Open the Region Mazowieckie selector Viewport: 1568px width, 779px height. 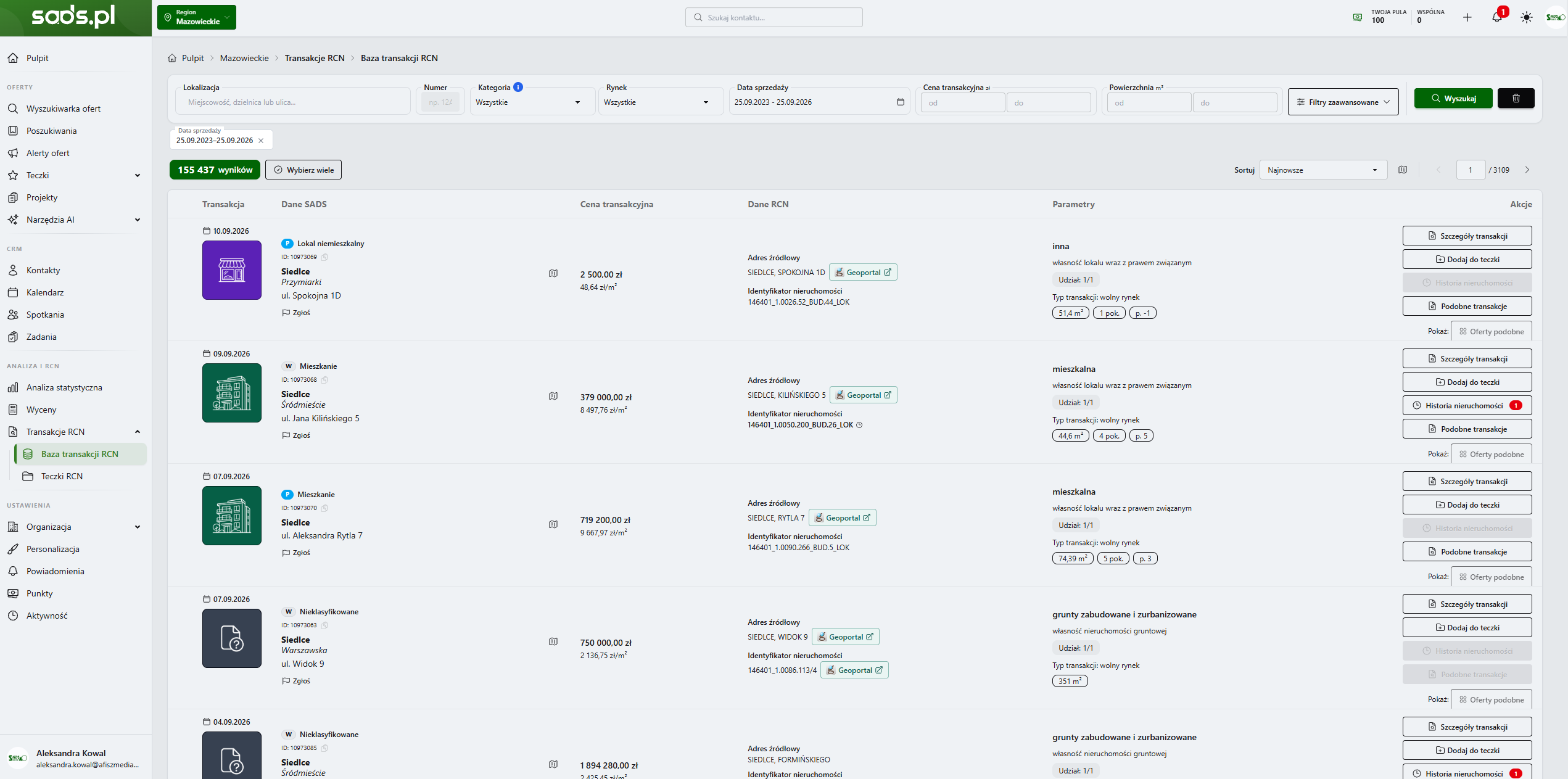[197, 17]
